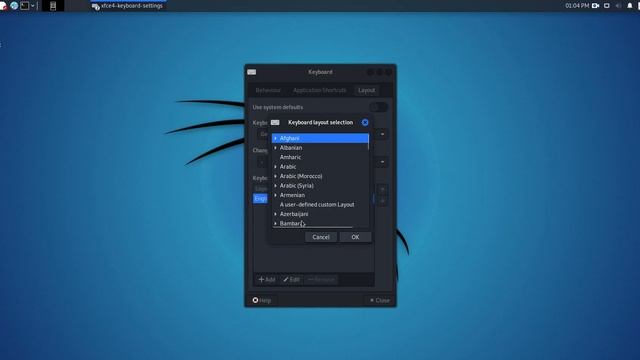Expand the Arabic (Syria) variants

tap(276, 185)
